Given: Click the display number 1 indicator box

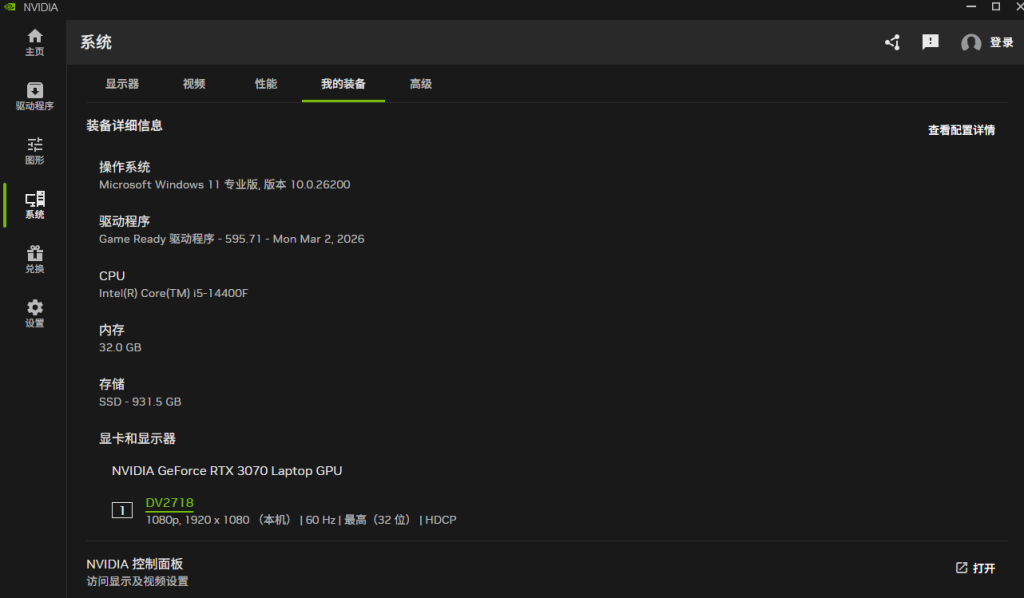Looking at the screenshot, I should 121,510.
